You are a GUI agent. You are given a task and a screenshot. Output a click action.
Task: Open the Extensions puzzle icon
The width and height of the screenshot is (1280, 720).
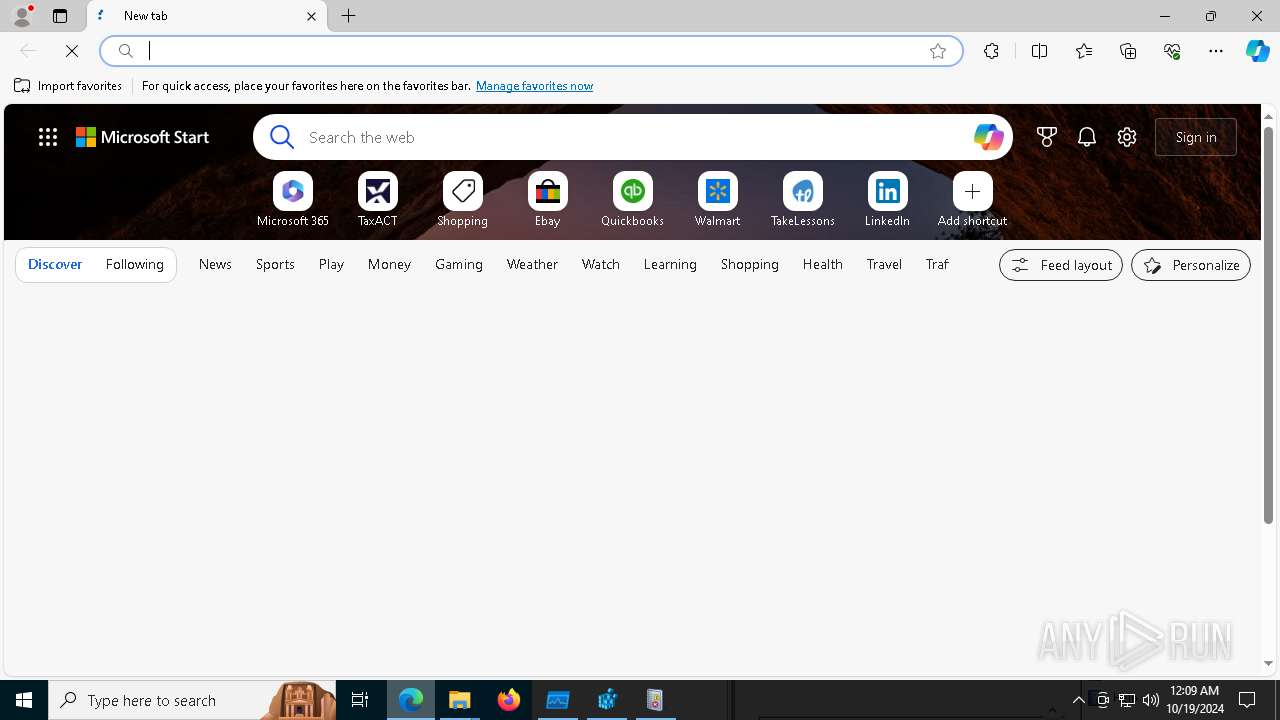click(x=991, y=51)
